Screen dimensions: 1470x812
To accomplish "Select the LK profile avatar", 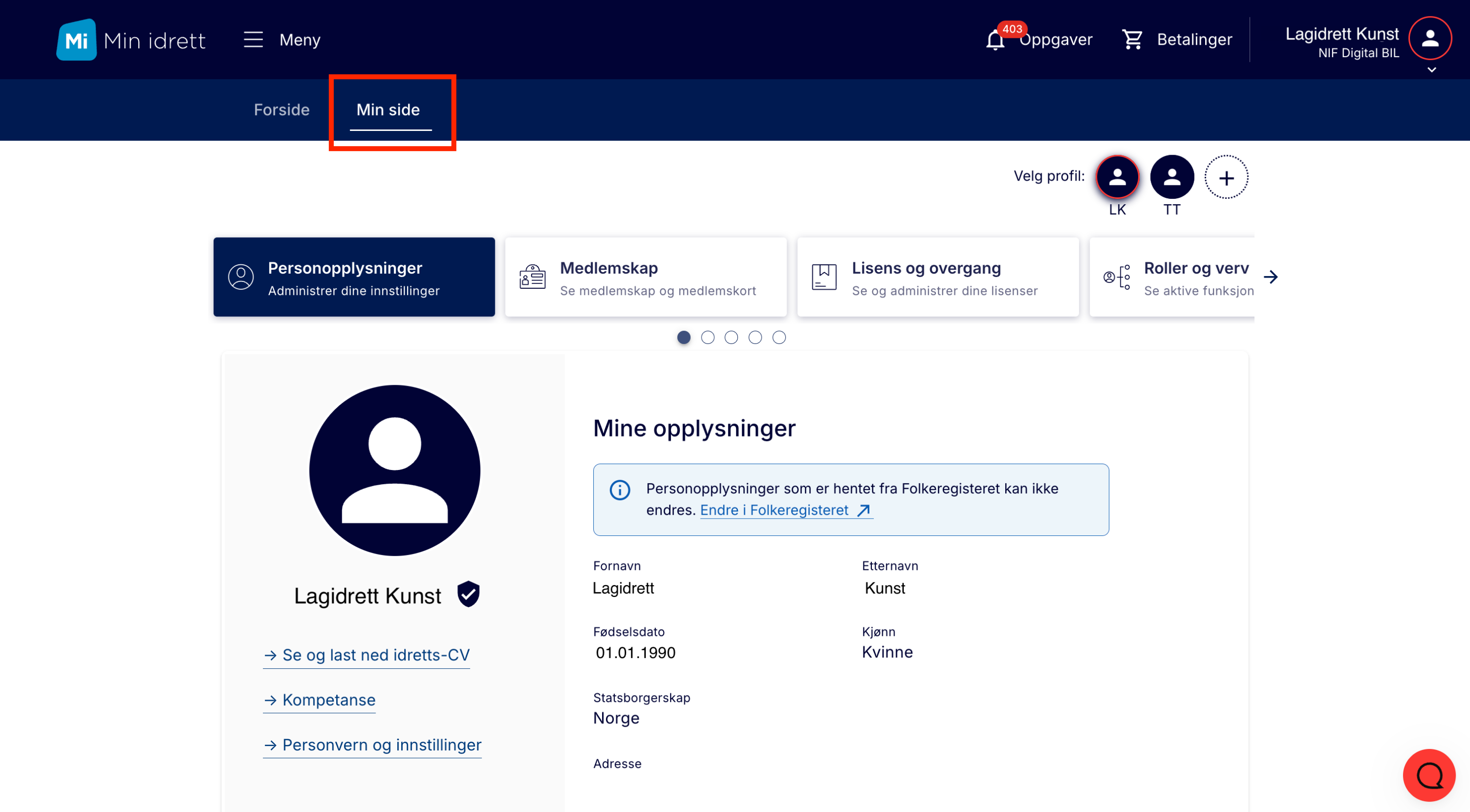I will pyautogui.click(x=1117, y=178).
